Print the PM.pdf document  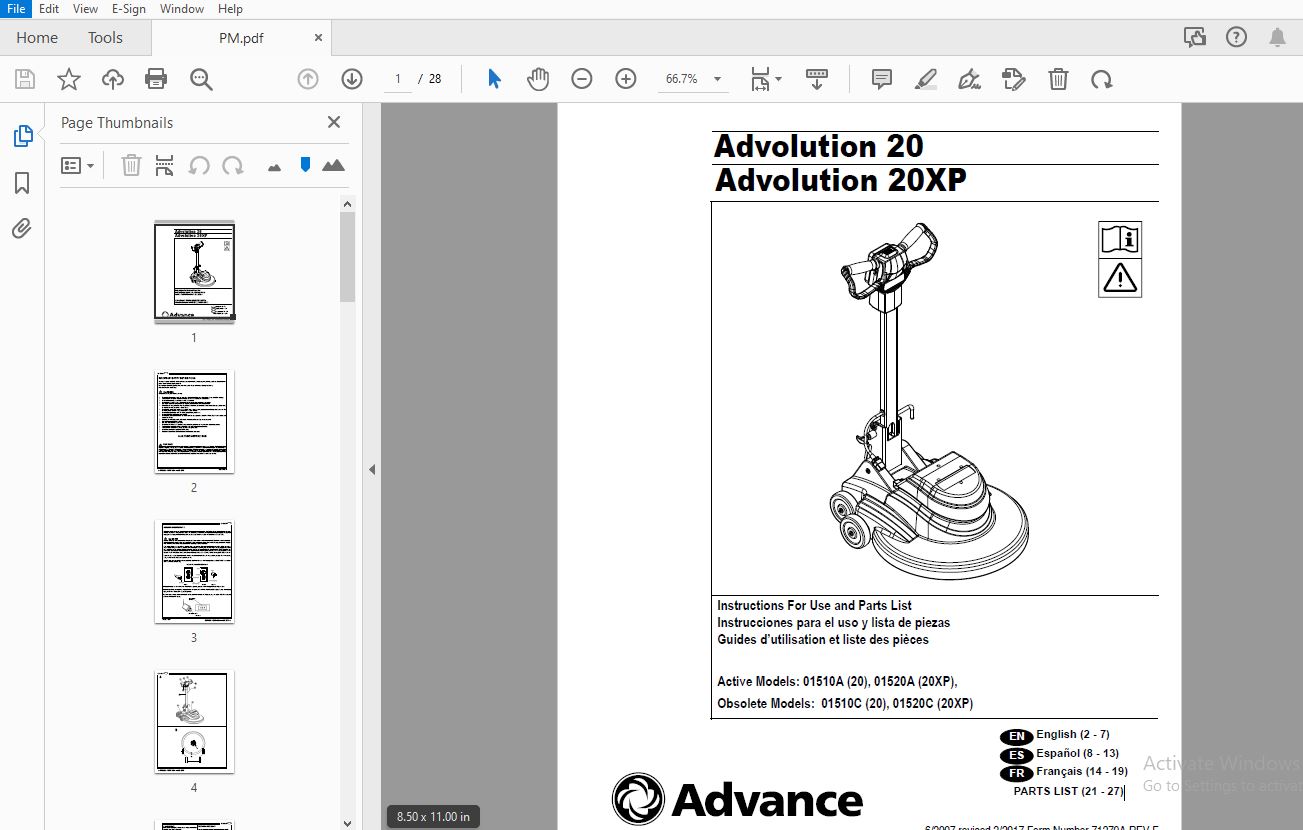point(156,78)
